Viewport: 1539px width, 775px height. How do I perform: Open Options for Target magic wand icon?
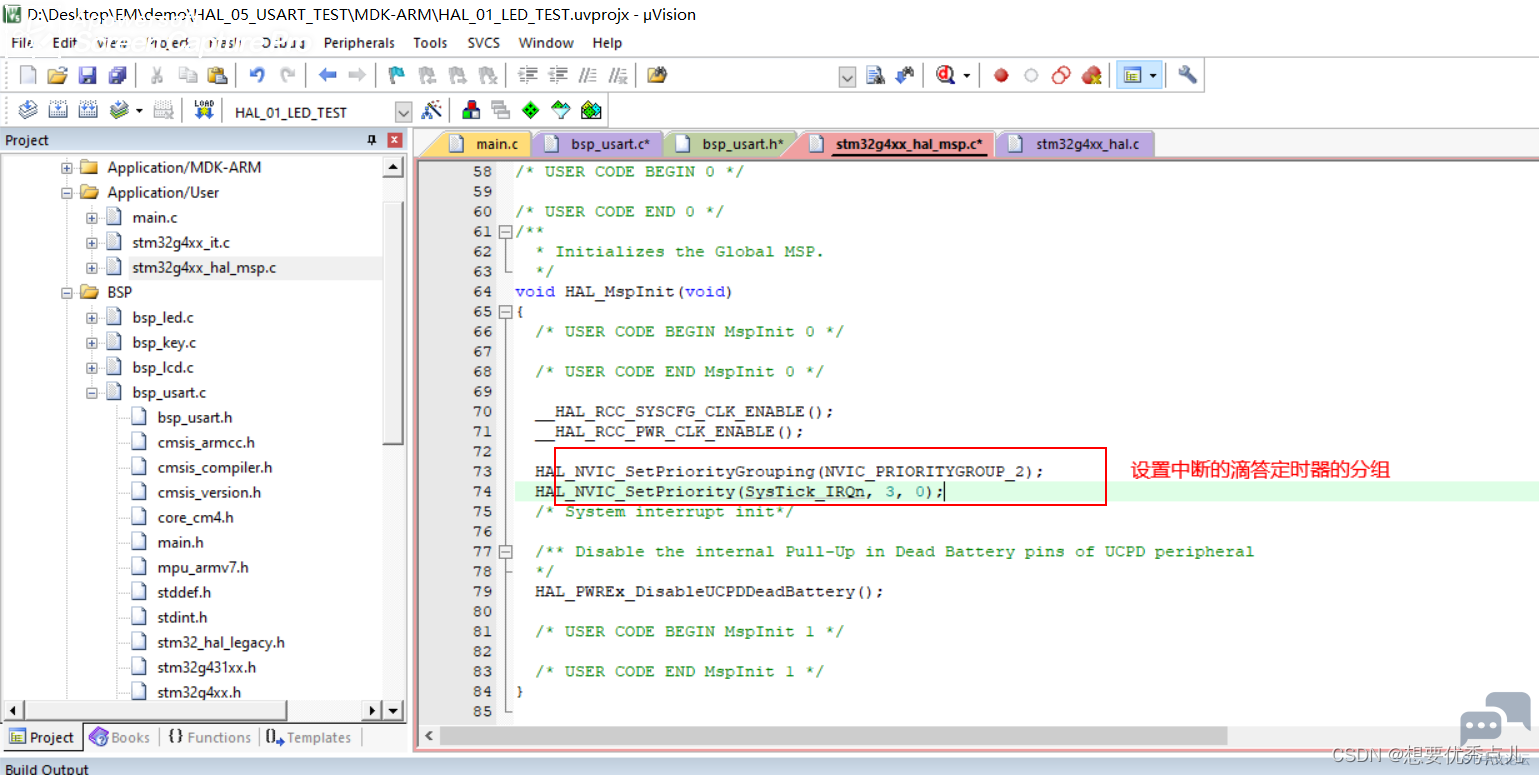point(432,110)
